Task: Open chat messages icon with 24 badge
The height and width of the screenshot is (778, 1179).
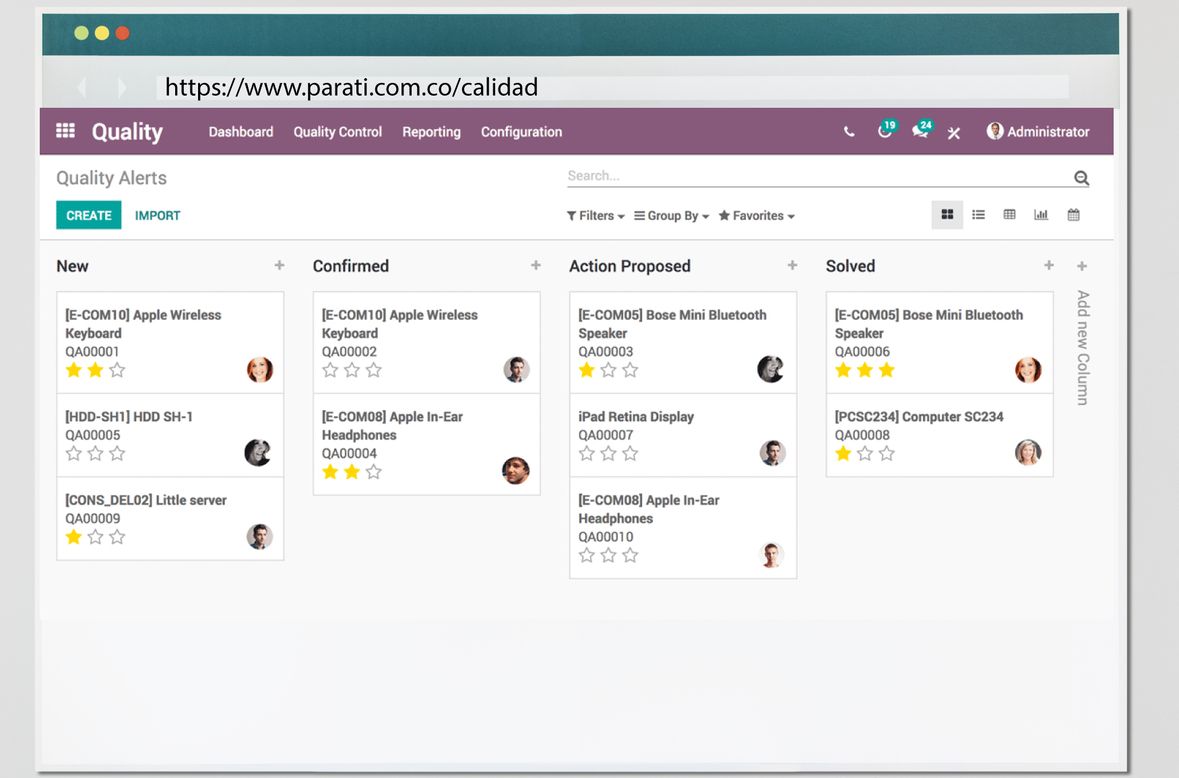Action: (x=919, y=132)
